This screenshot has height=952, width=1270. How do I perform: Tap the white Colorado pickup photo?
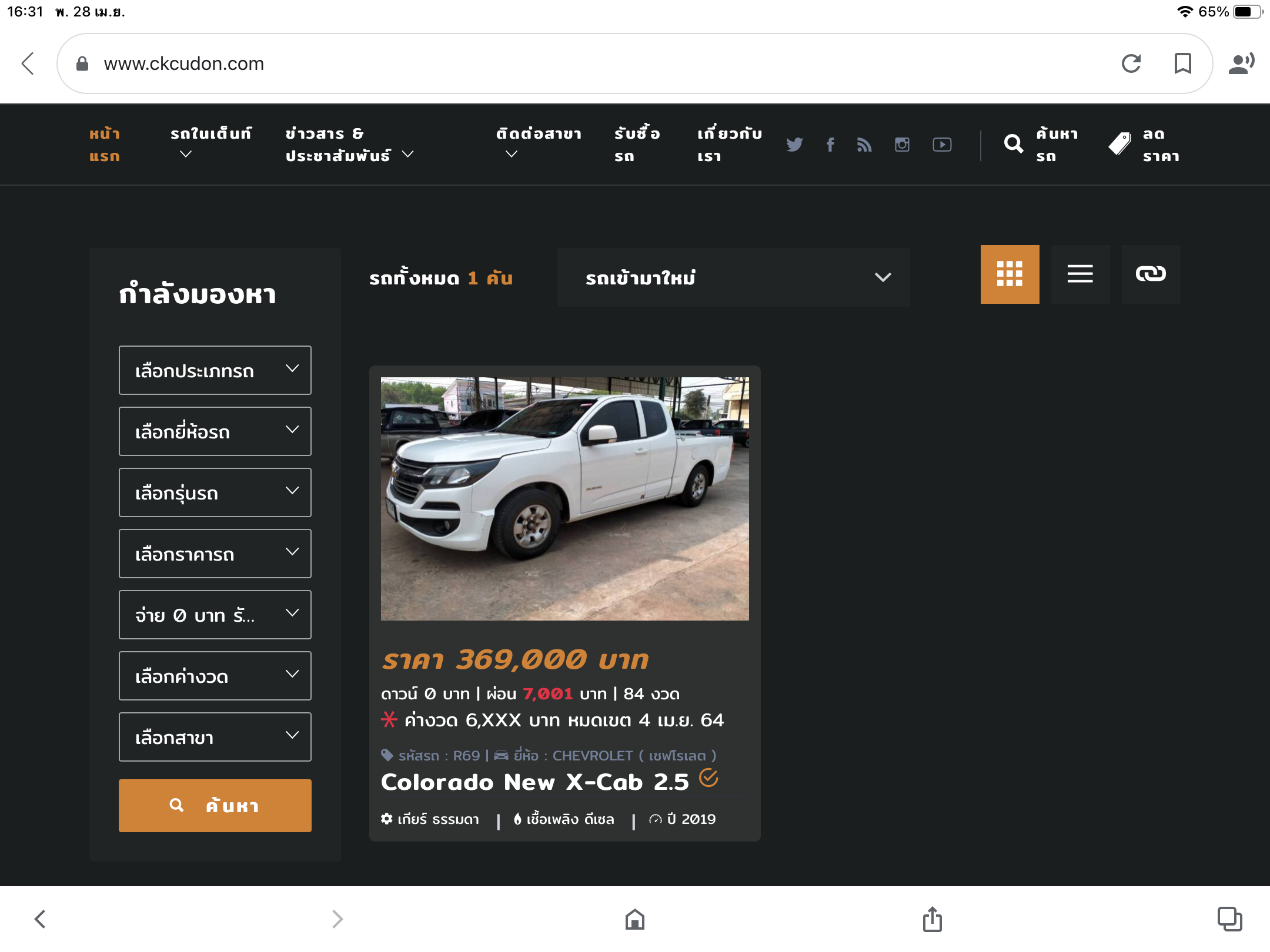564,498
